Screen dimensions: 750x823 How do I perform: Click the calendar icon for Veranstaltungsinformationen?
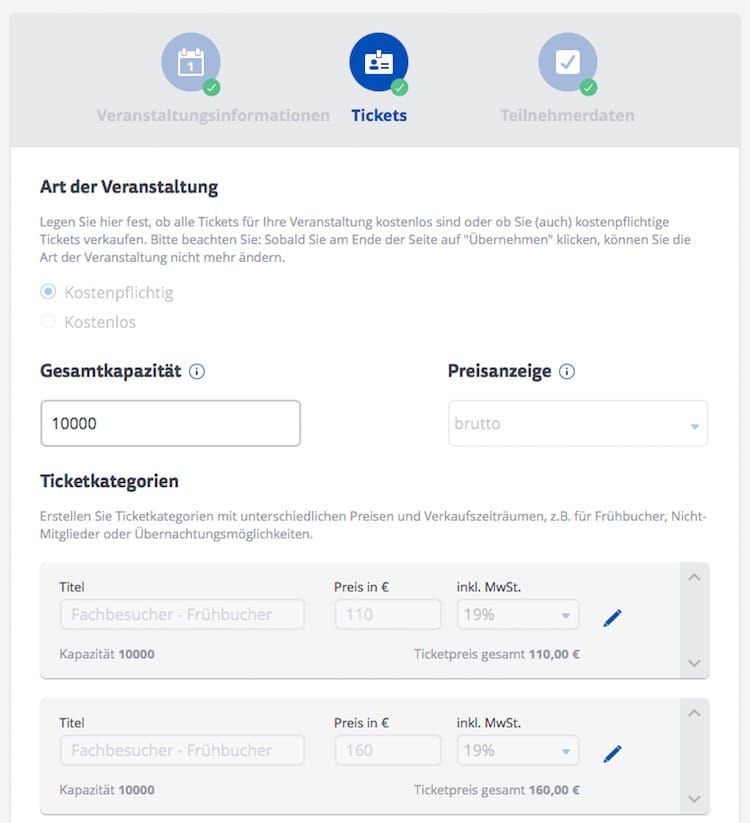[x=190, y=62]
